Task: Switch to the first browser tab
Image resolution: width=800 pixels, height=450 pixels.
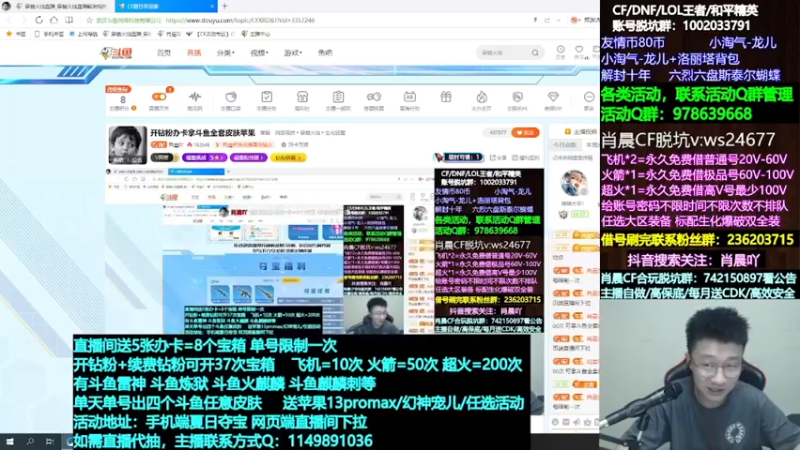Action: [x=61, y=6]
